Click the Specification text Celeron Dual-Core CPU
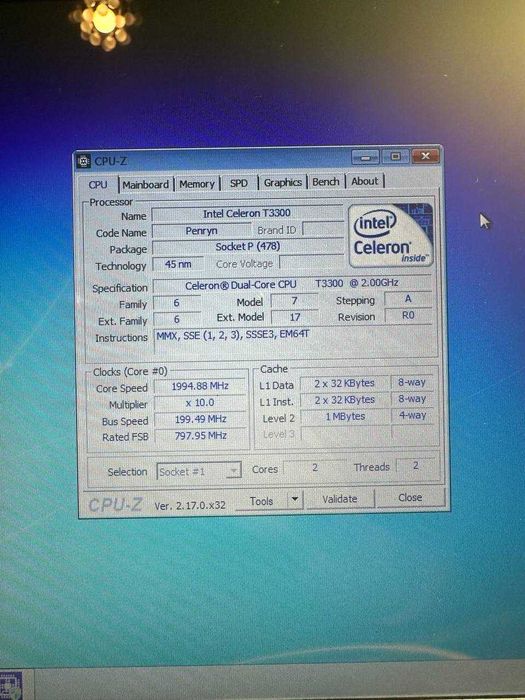The height and width of the screenshot is (700, 525). point(240,285)
